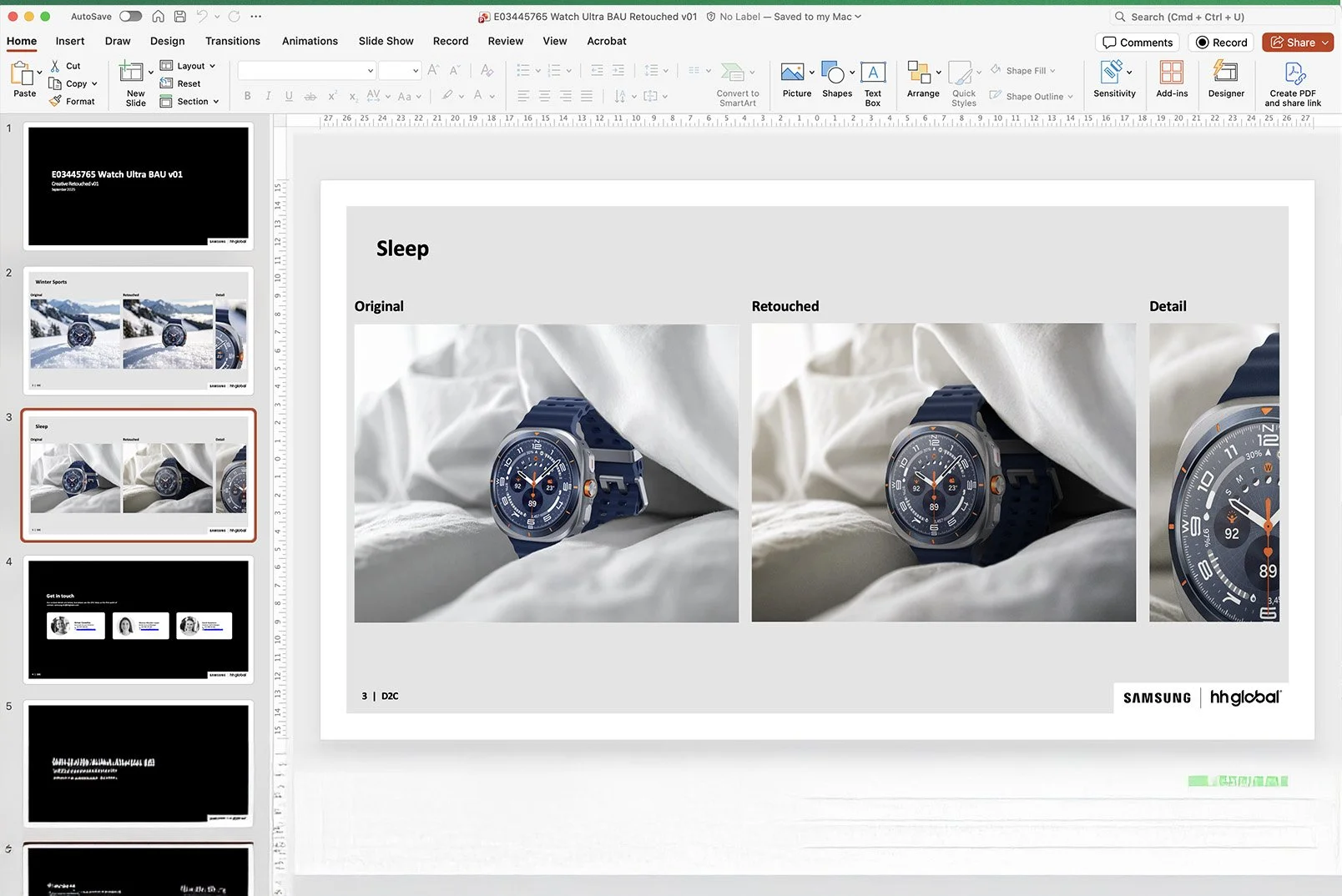The width and height of the screenshot is (1342, 896).
Task: Click the Sensitivity icon
Action: 1112,73
